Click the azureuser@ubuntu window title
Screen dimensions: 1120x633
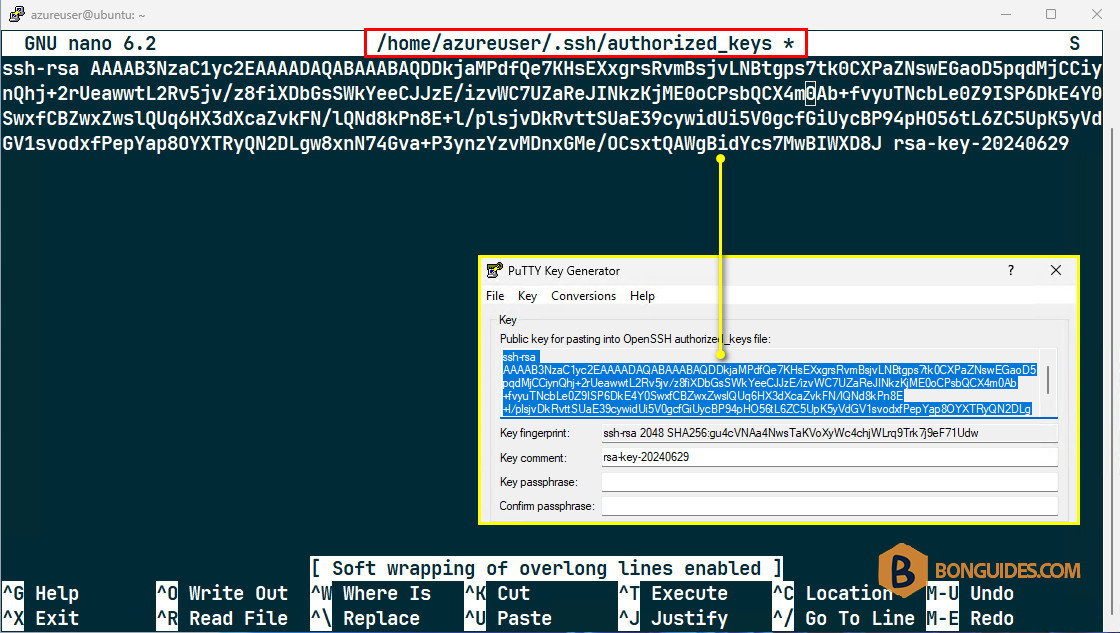click(88, 14)
